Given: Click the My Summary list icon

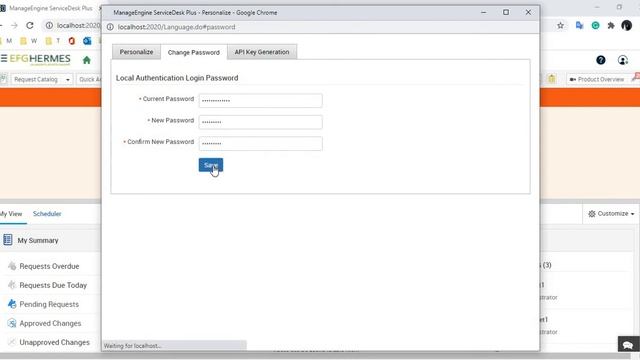Looking at the screenshot, I should 7,240.
